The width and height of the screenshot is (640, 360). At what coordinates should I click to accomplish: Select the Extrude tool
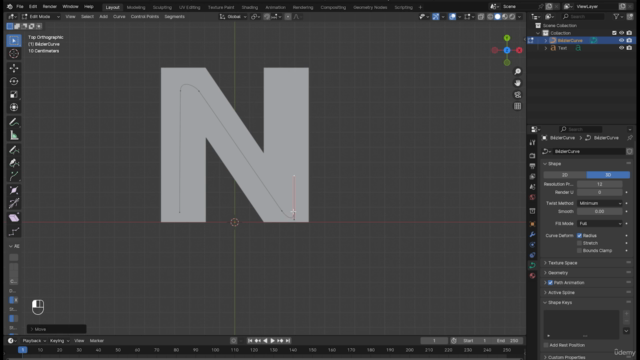click(x=14, y=176)
